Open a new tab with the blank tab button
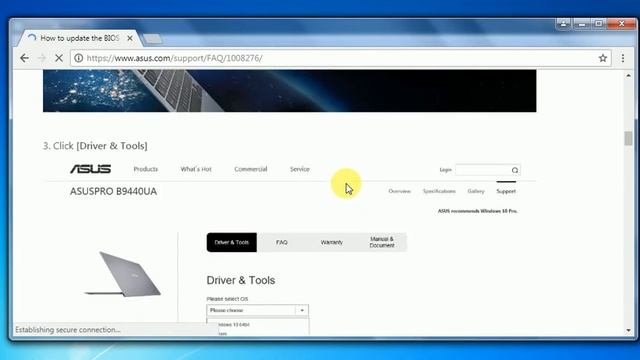Screen dimensions: 640x360 click(153, 39)
